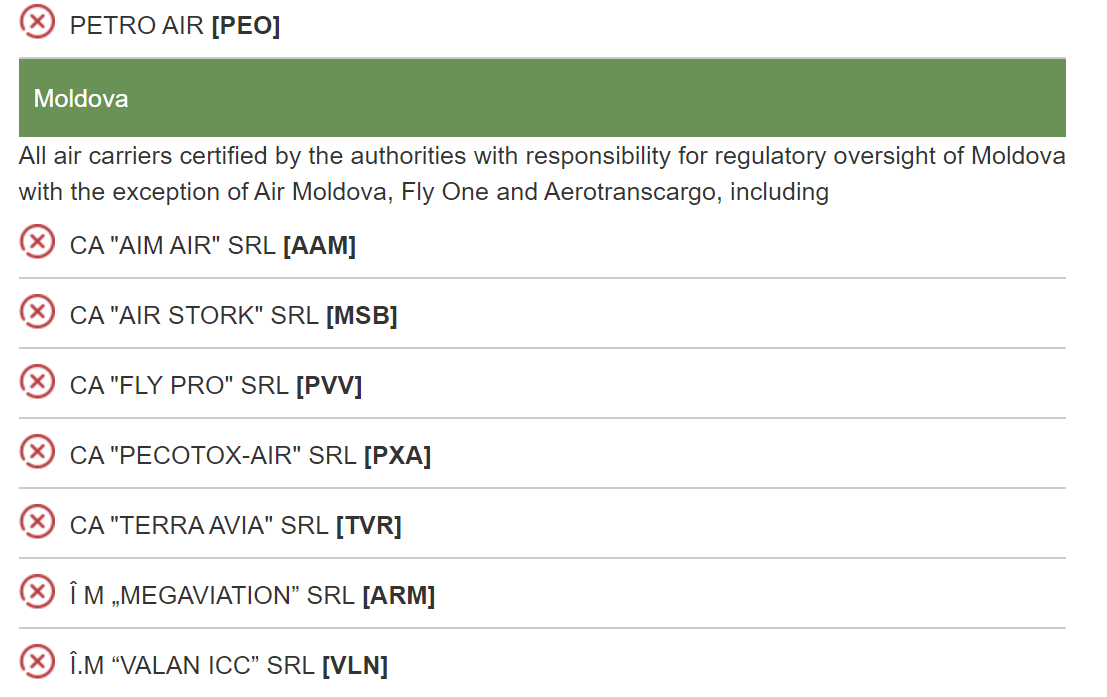Screen dimensions: 1107x697
Task: Click the red X icon beside MEGAVIATION
Action: (x=38, y=593)
